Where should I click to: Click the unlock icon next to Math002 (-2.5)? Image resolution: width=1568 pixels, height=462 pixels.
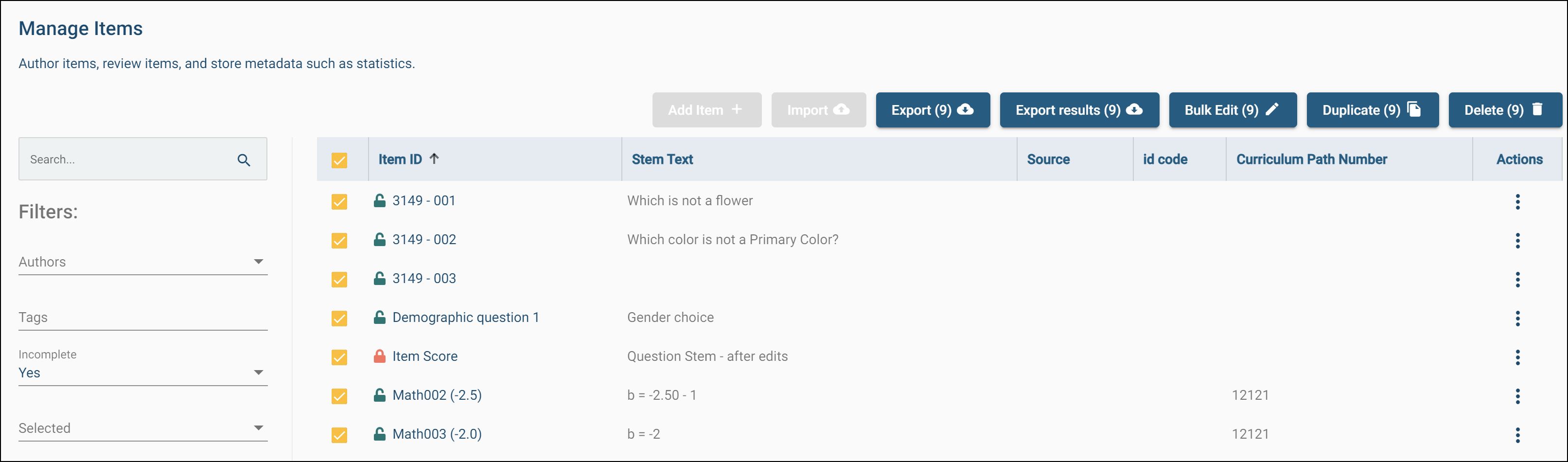379,395
